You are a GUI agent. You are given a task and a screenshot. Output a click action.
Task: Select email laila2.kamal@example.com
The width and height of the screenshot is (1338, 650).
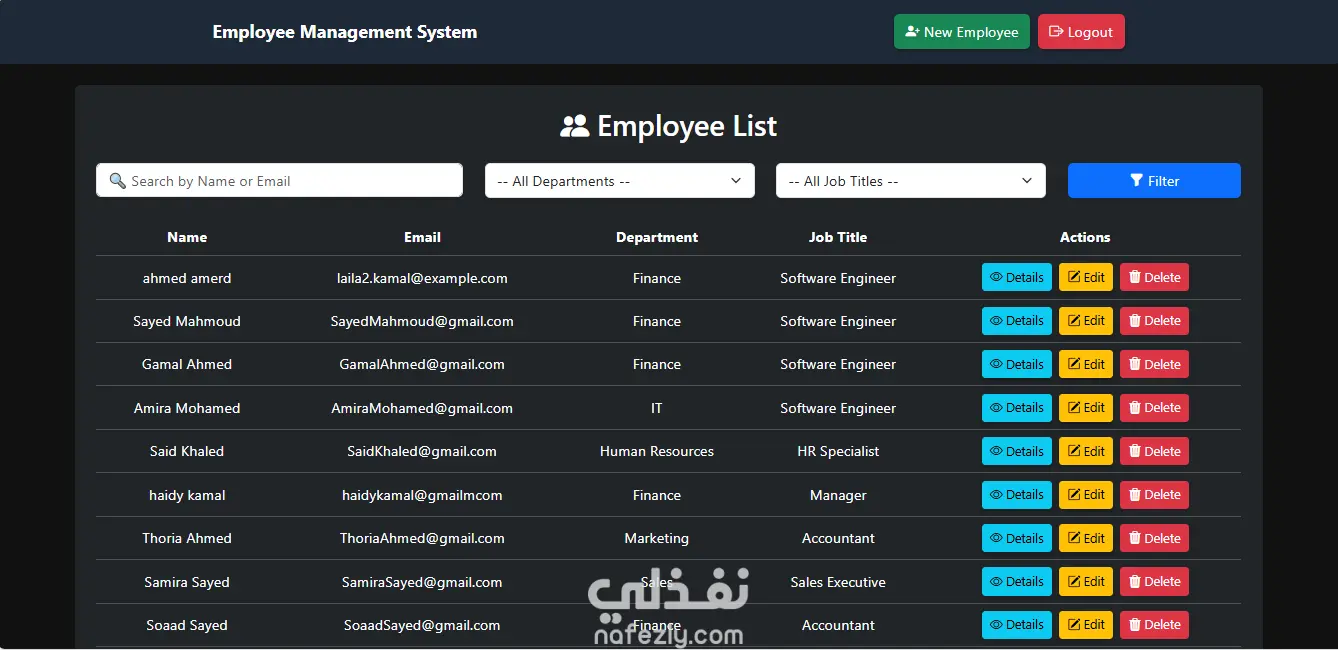click(422, 278)
